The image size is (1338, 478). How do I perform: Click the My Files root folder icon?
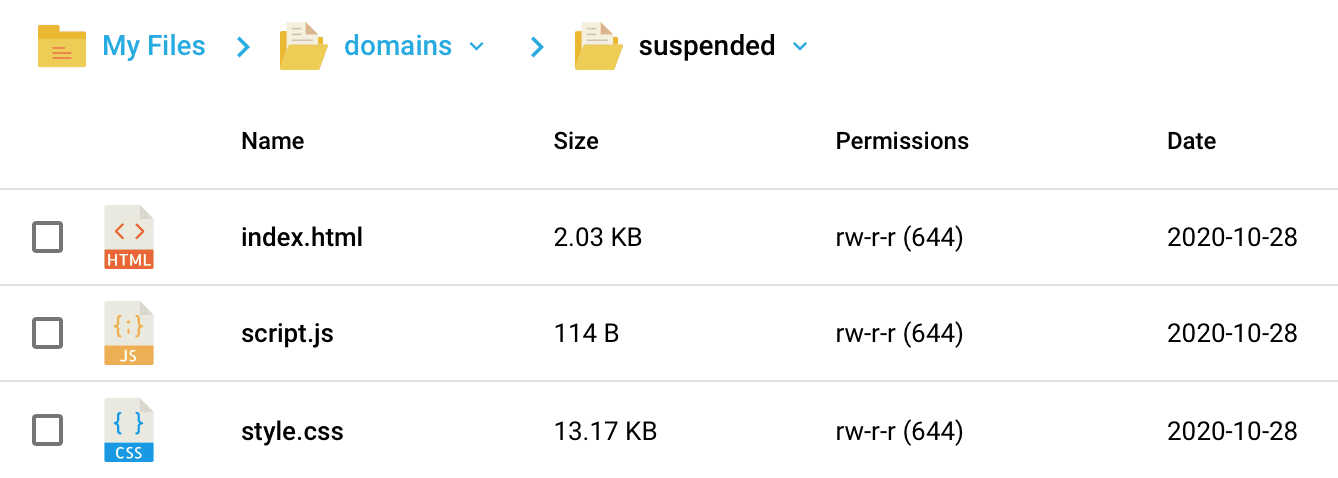point(62,46)
